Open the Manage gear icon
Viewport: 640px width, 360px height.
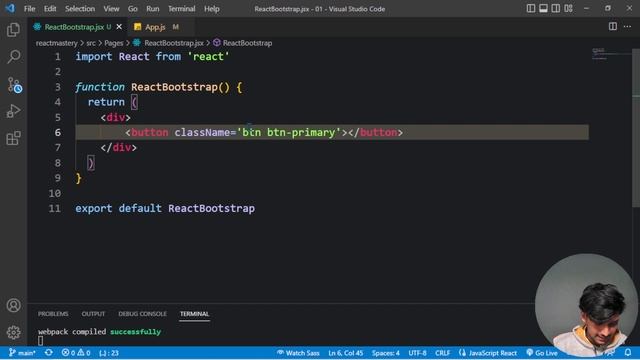13,332
